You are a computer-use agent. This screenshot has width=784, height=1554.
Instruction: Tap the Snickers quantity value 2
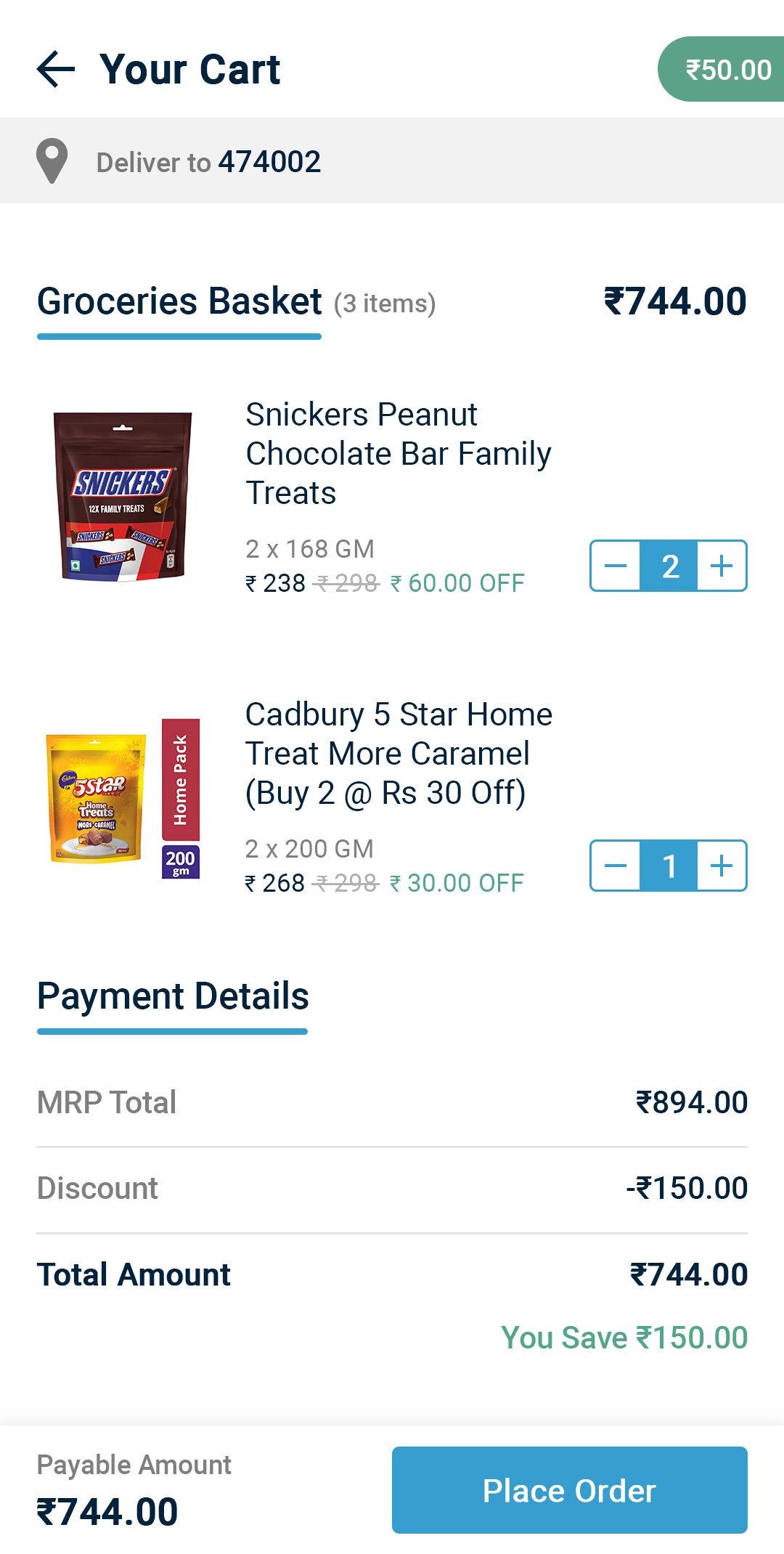[x=669, y=566]
